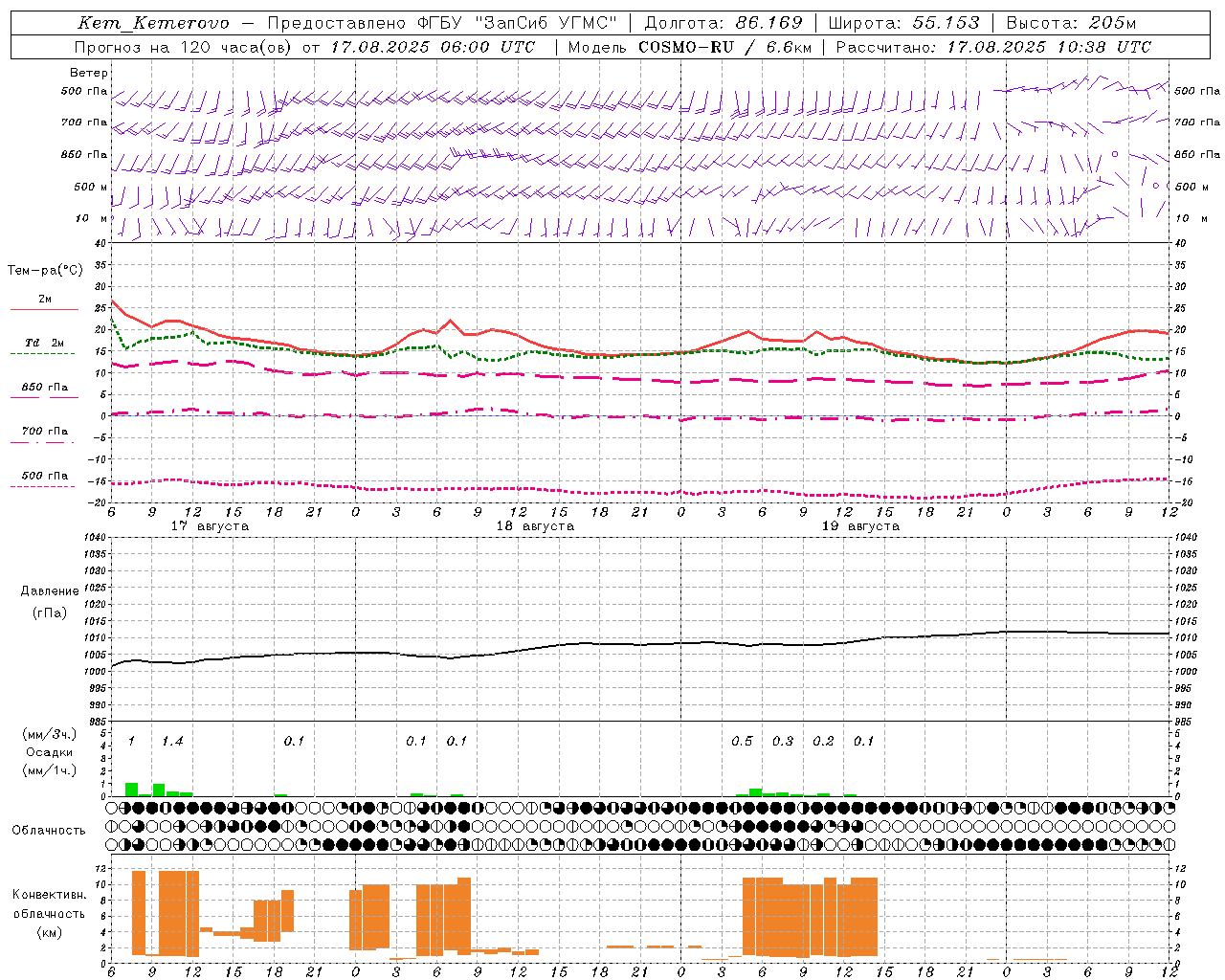Click the Долгота: 86.169 longitude value
This screenshot has height=980, width=1225.
(724, 23)
